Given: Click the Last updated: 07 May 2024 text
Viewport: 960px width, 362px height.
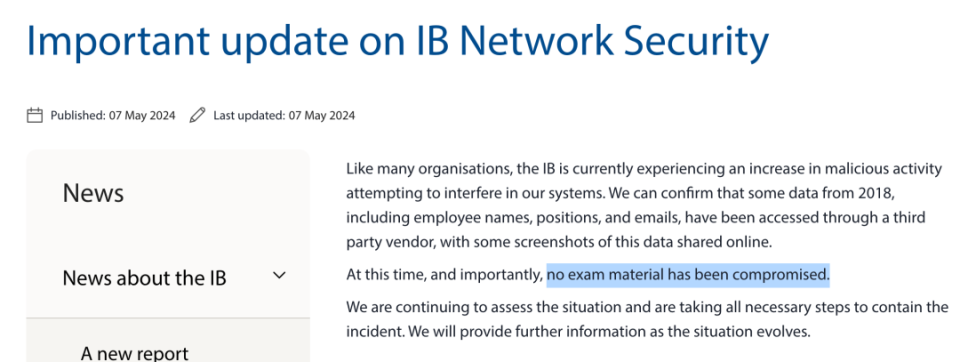Looking at the screenshot, I should [x=284, y=115].
